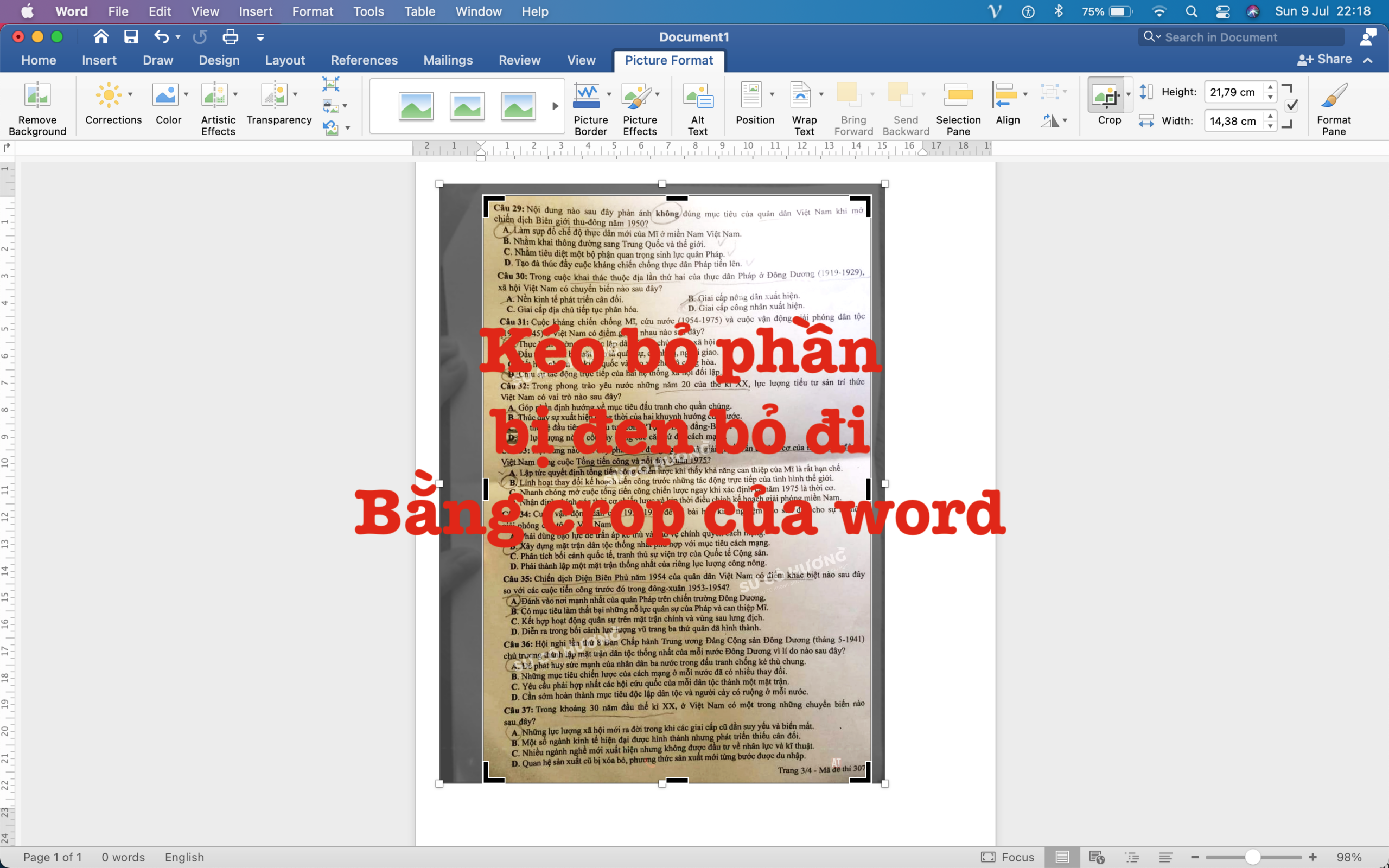Open the Tools menu in the menu bar
Image resolution: width=1389 pixels, height=868 pixels.
[x=368, y=11]
